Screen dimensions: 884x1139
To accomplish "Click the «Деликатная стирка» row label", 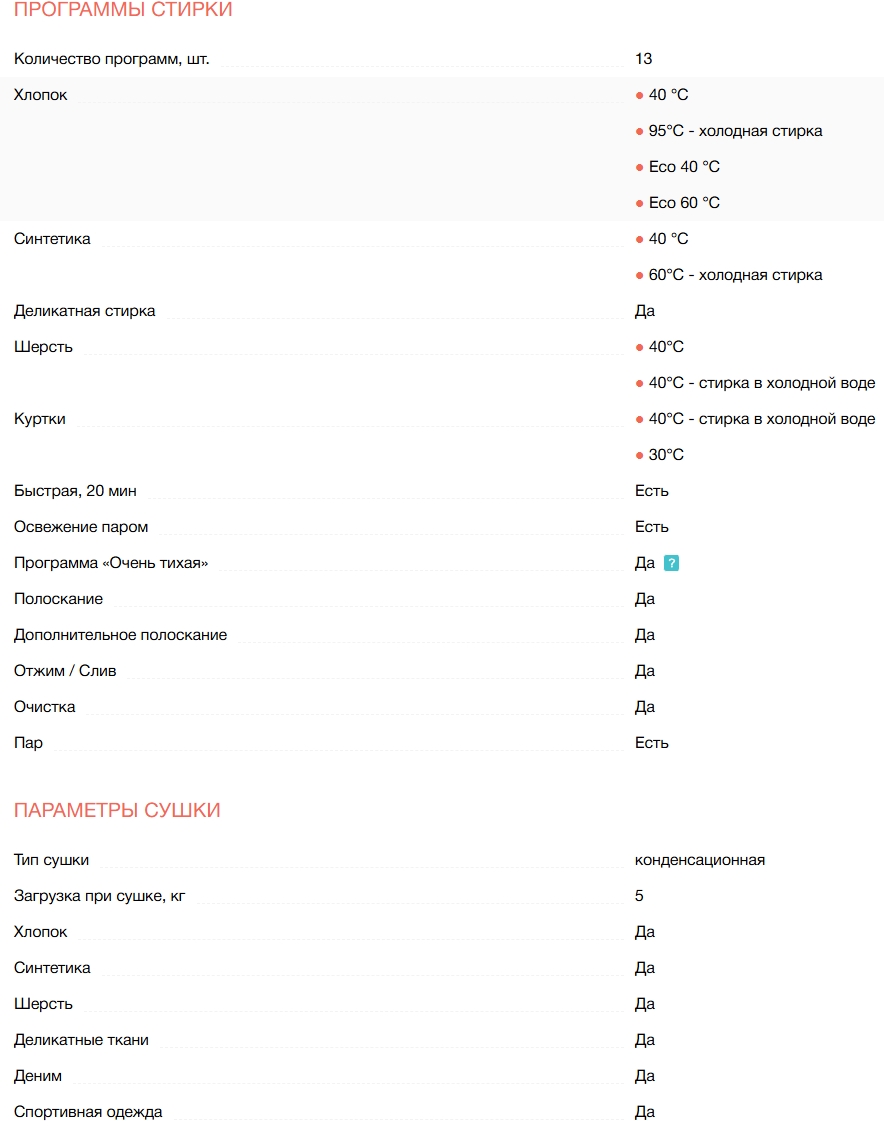I will click(85, 311).
